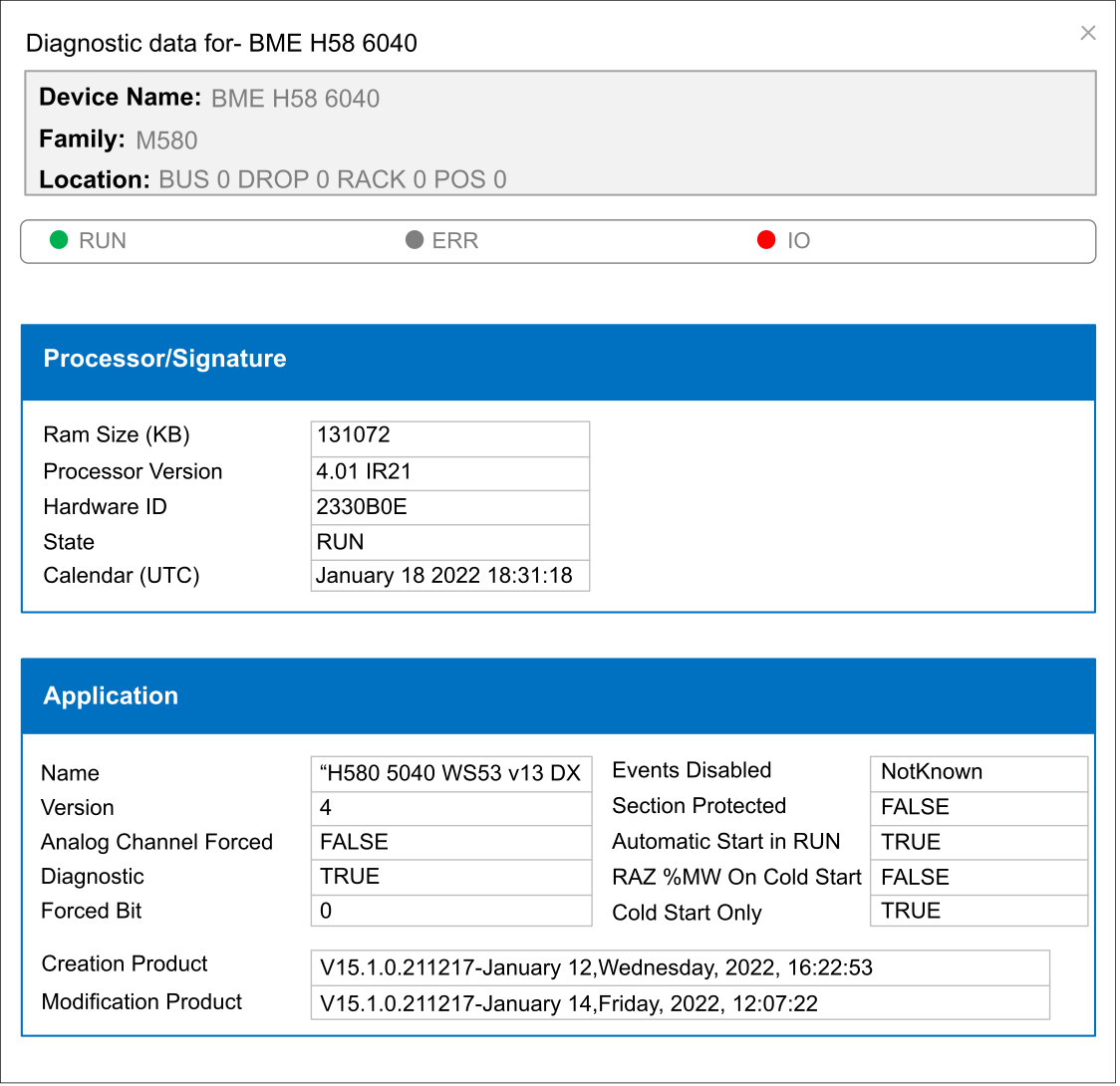Collapse the Application section header

558,696
